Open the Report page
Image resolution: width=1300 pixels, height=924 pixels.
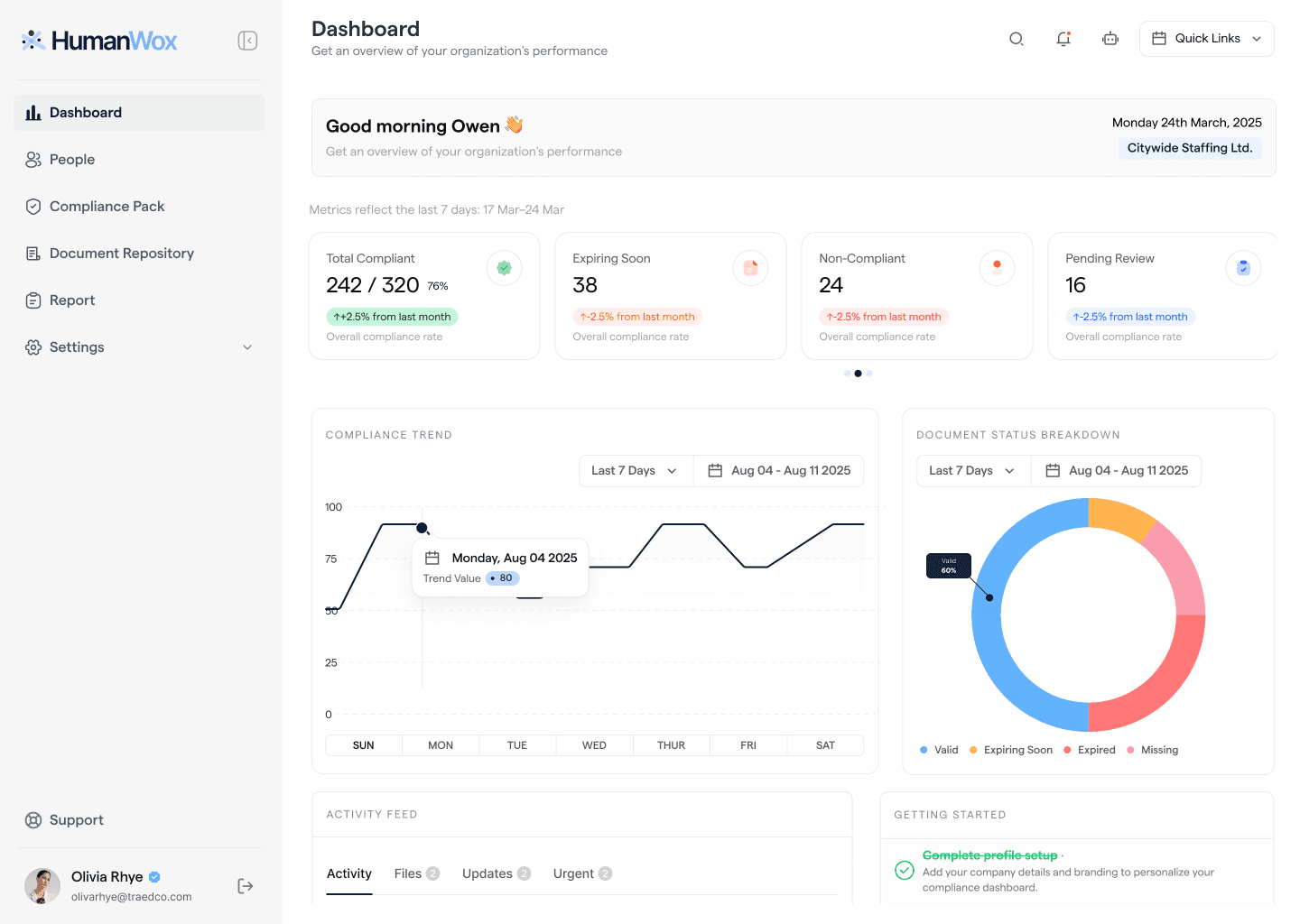tap(140, 300)
